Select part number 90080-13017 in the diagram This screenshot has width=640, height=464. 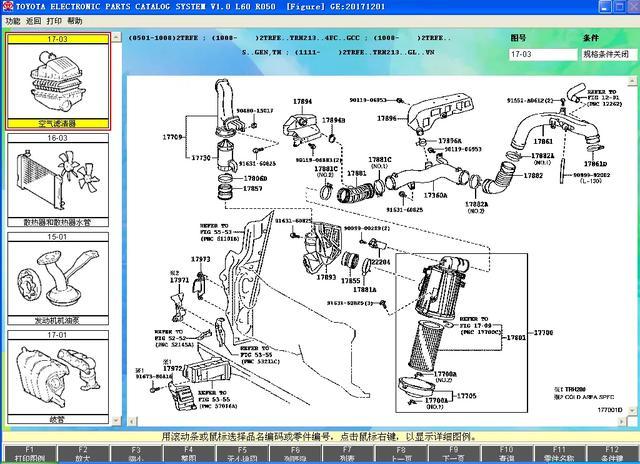point(255,111)
